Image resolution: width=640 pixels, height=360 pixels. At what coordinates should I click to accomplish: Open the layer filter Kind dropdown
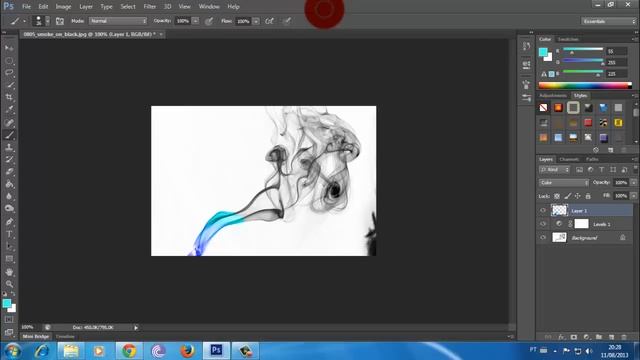(554, 169)
